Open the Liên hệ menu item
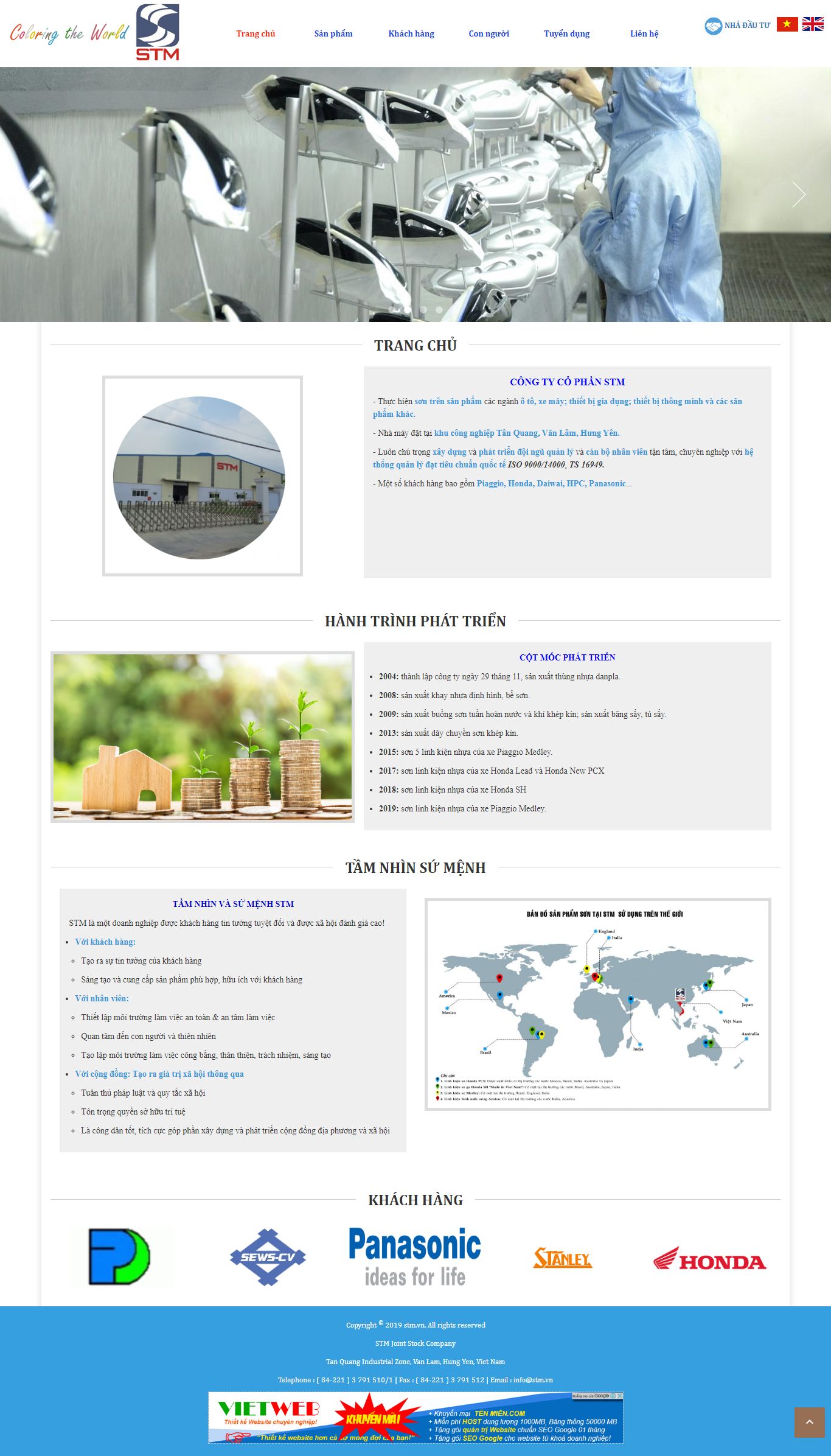The image size is (831, 1456). (x=644, y=33)
